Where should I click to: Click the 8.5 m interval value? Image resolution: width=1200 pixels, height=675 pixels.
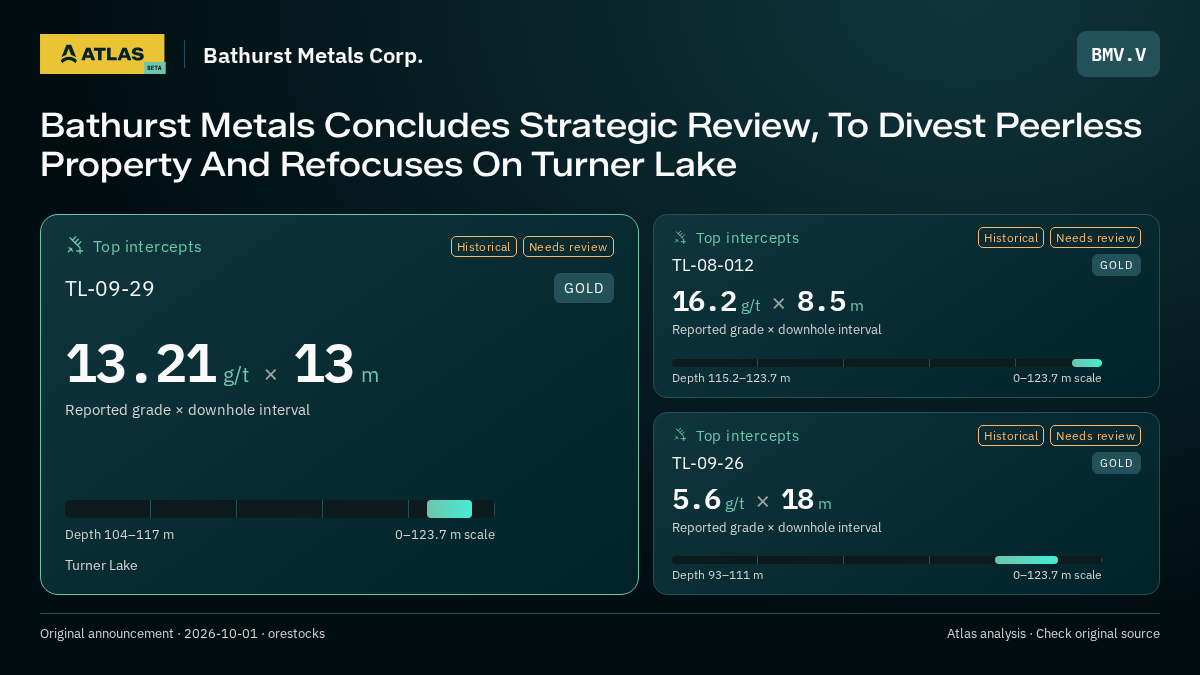pyautogui.click(x=830, y=302)
